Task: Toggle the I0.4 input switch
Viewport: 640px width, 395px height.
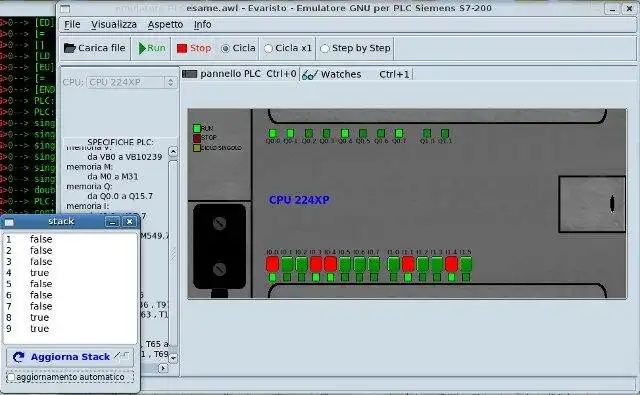Action: [x=330, y=264]
